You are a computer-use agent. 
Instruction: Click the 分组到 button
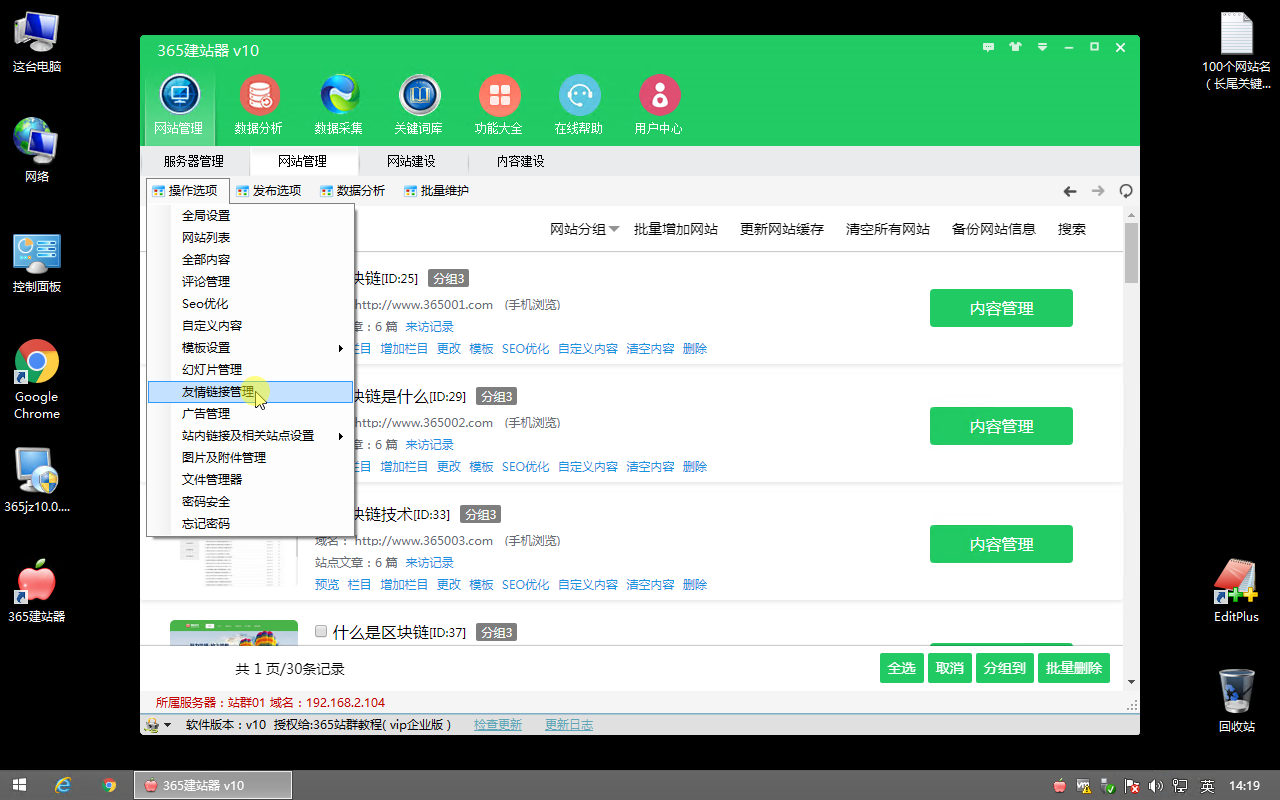click(x=1005, y=668)
